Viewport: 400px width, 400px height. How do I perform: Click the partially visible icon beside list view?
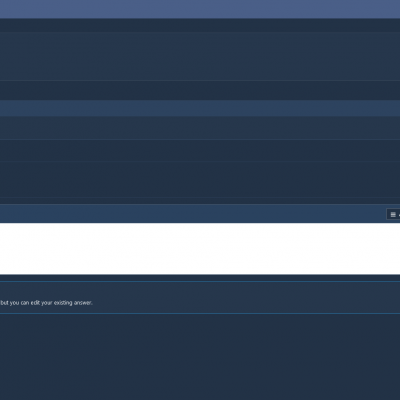pyautogui.click(x=399, y=215)
